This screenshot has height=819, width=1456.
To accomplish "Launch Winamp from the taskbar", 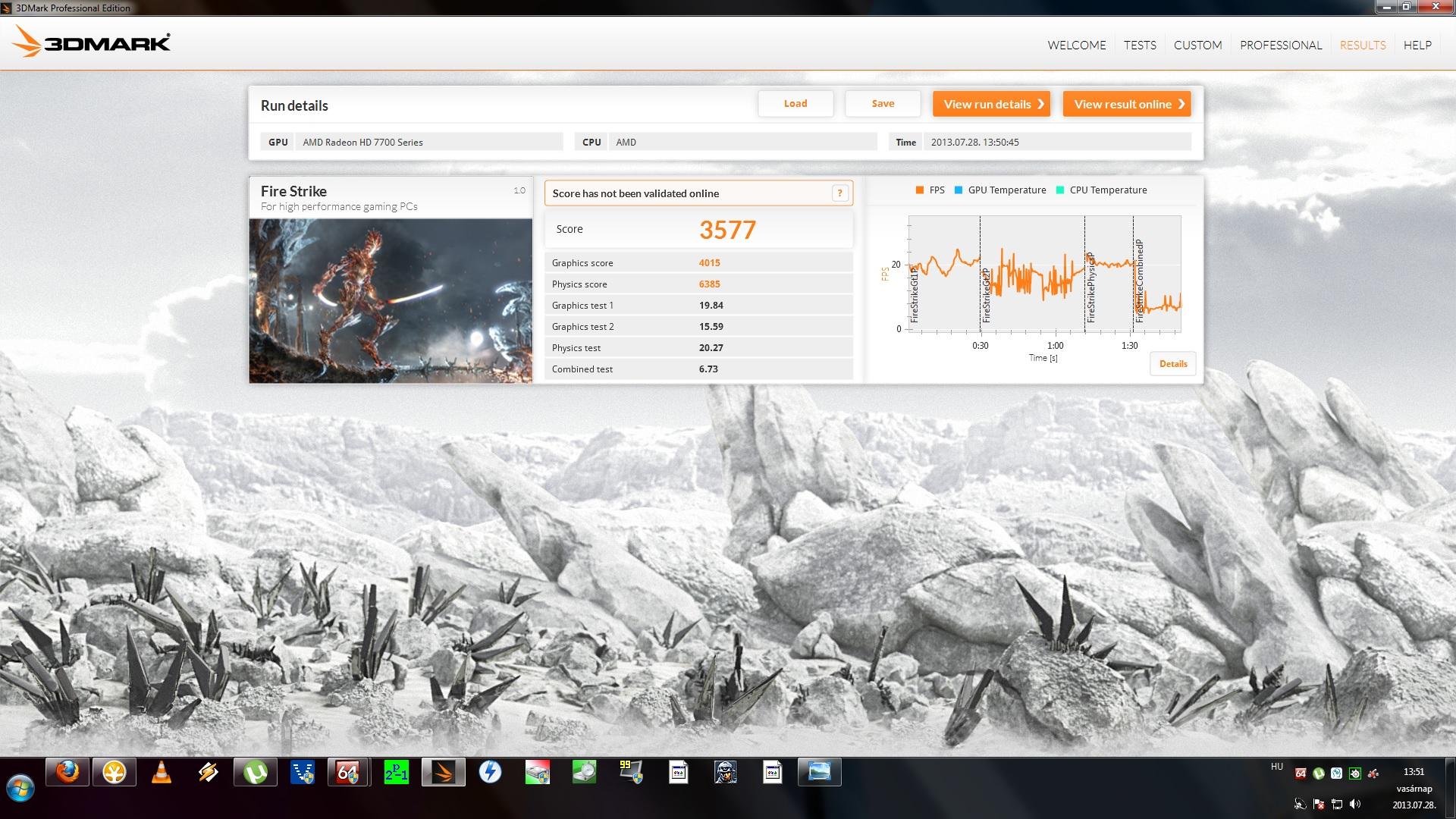I will (x=209, y=772).
